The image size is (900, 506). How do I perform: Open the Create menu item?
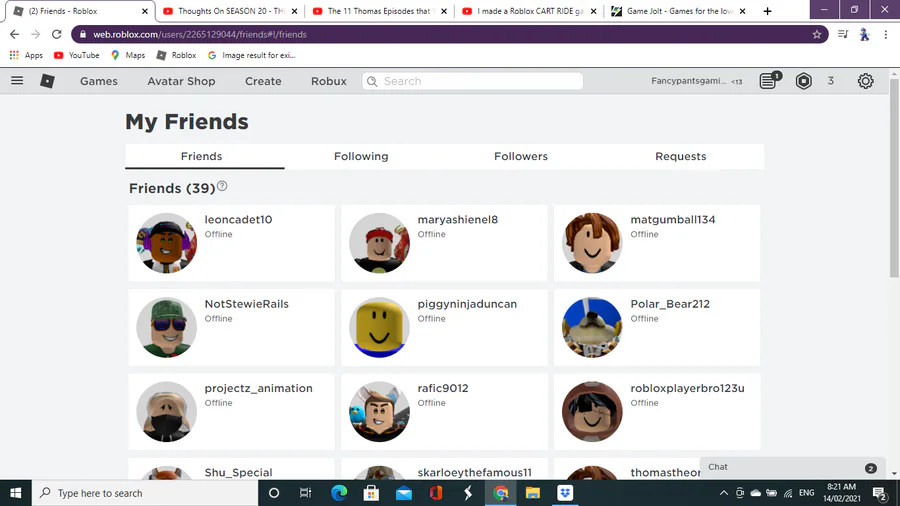[263, 81]
